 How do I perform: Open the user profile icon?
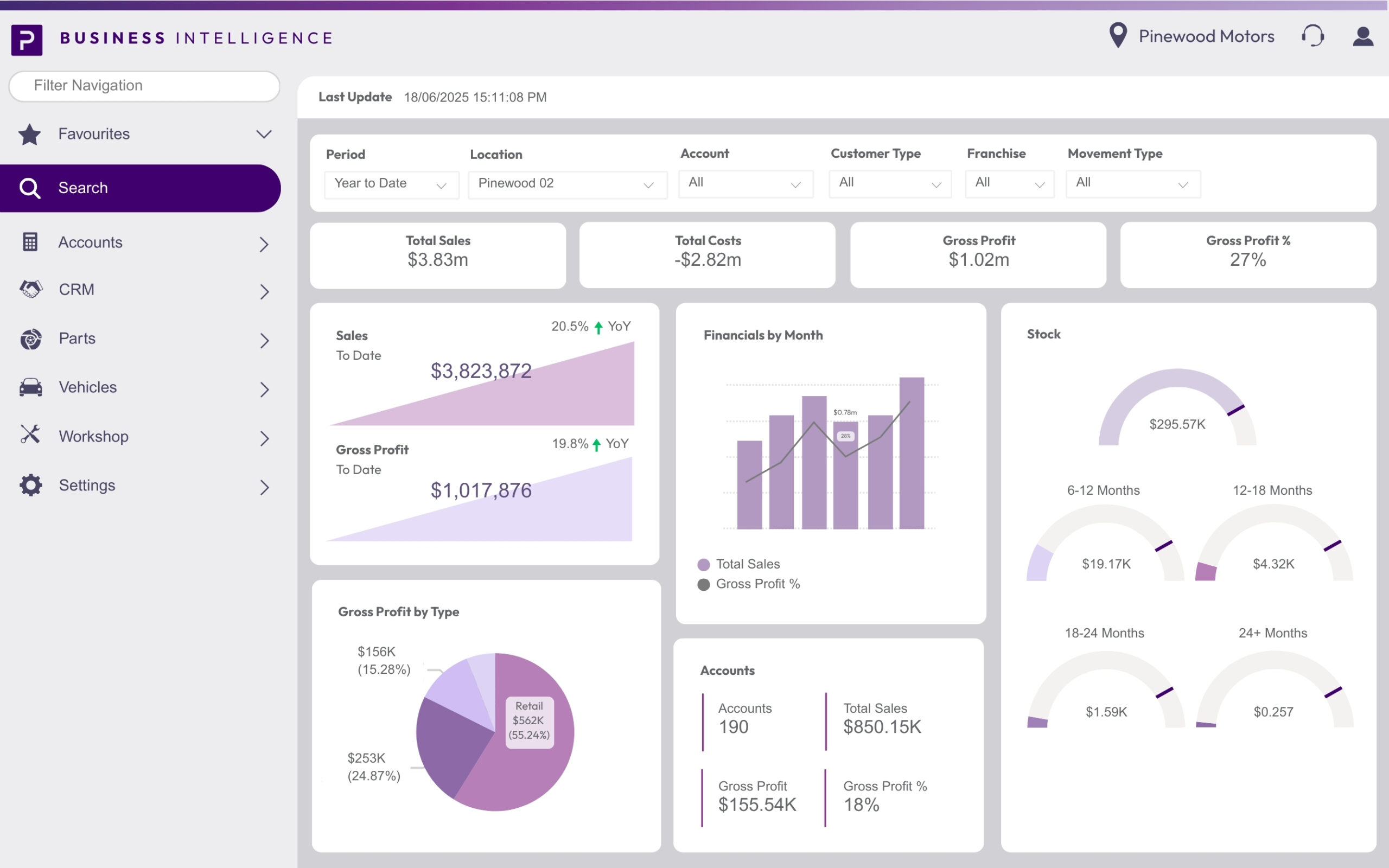[1362, 36]
